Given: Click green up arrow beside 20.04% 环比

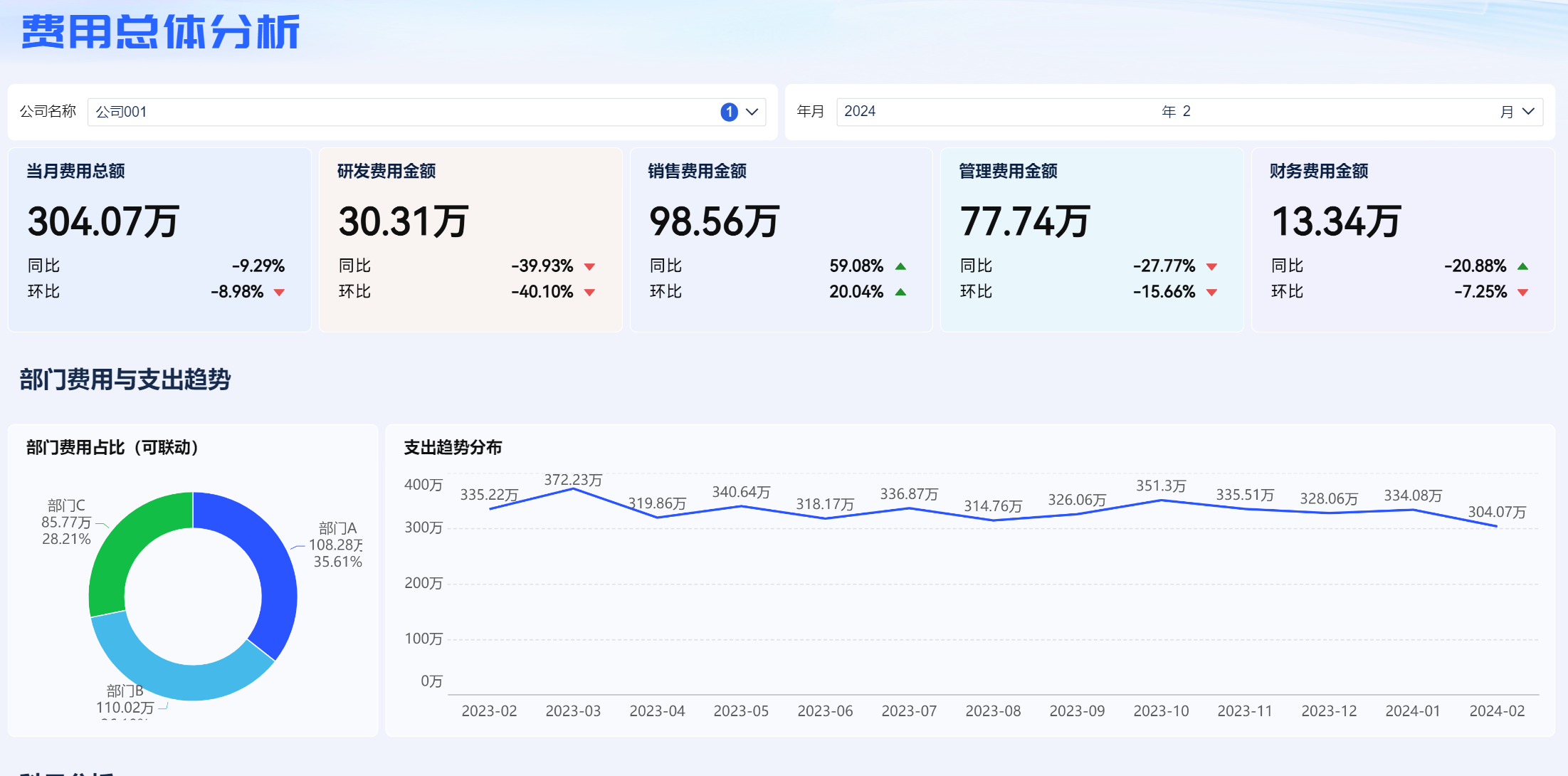Looking at the screenshot, I should coord(900,292).
